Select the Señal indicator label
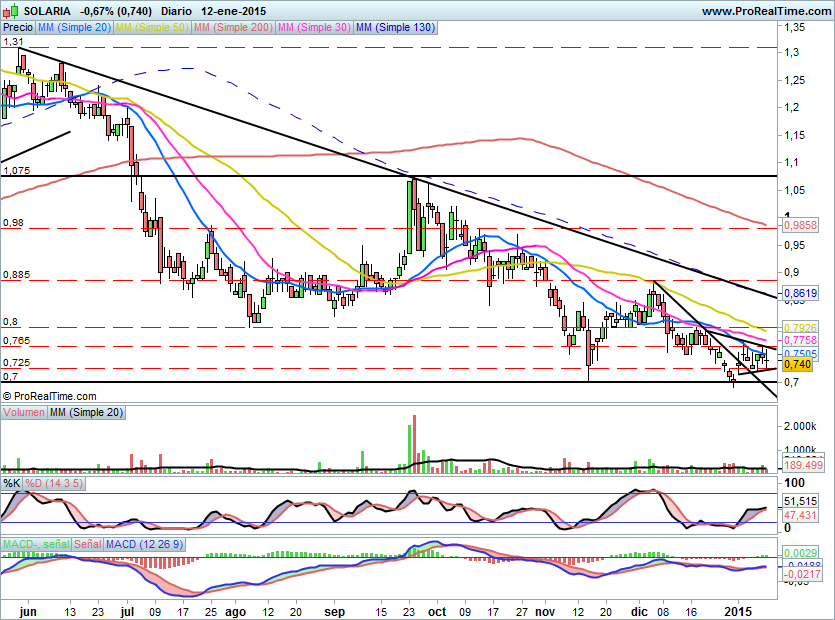835x620 pixels. click(87, 543)
